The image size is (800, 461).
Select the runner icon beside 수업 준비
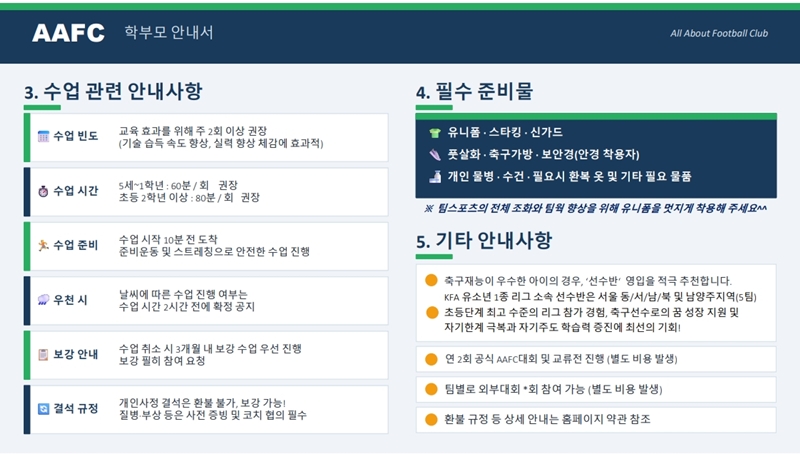[x=43, y=246]
